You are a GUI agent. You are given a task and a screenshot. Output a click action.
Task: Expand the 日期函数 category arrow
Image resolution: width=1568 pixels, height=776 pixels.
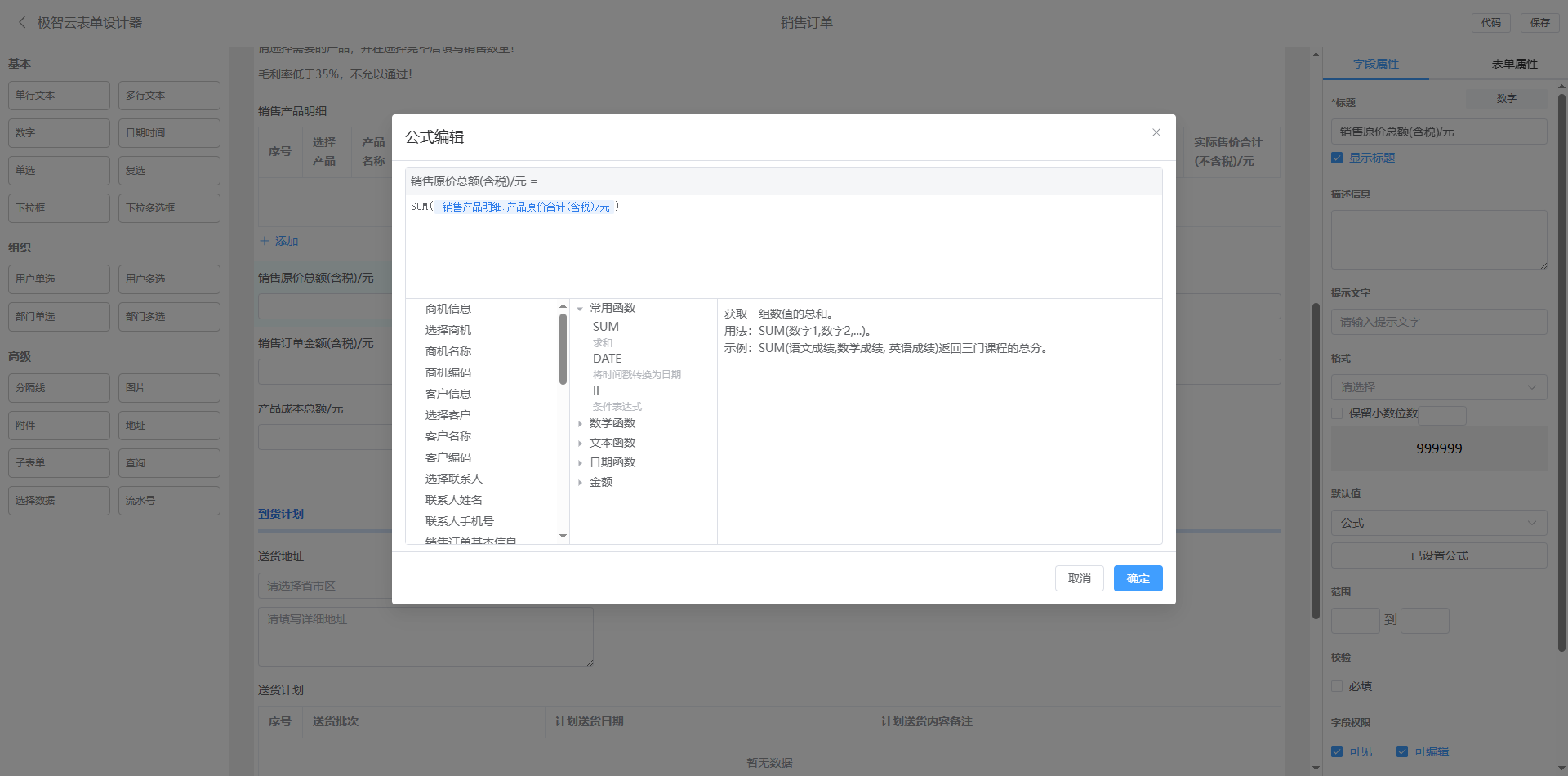(580, 463)
